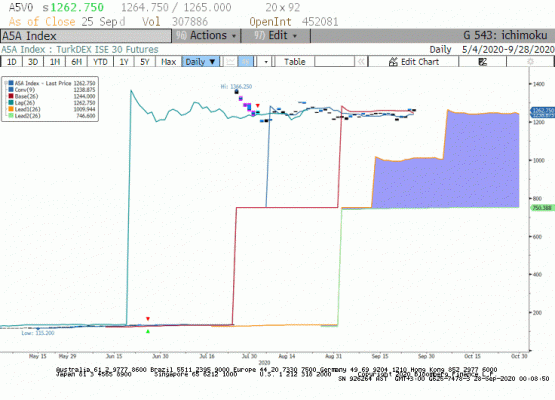Expand the small chart-type dropdown arrow
This screenshot has height=400, width=555.
tap(266, 62)
